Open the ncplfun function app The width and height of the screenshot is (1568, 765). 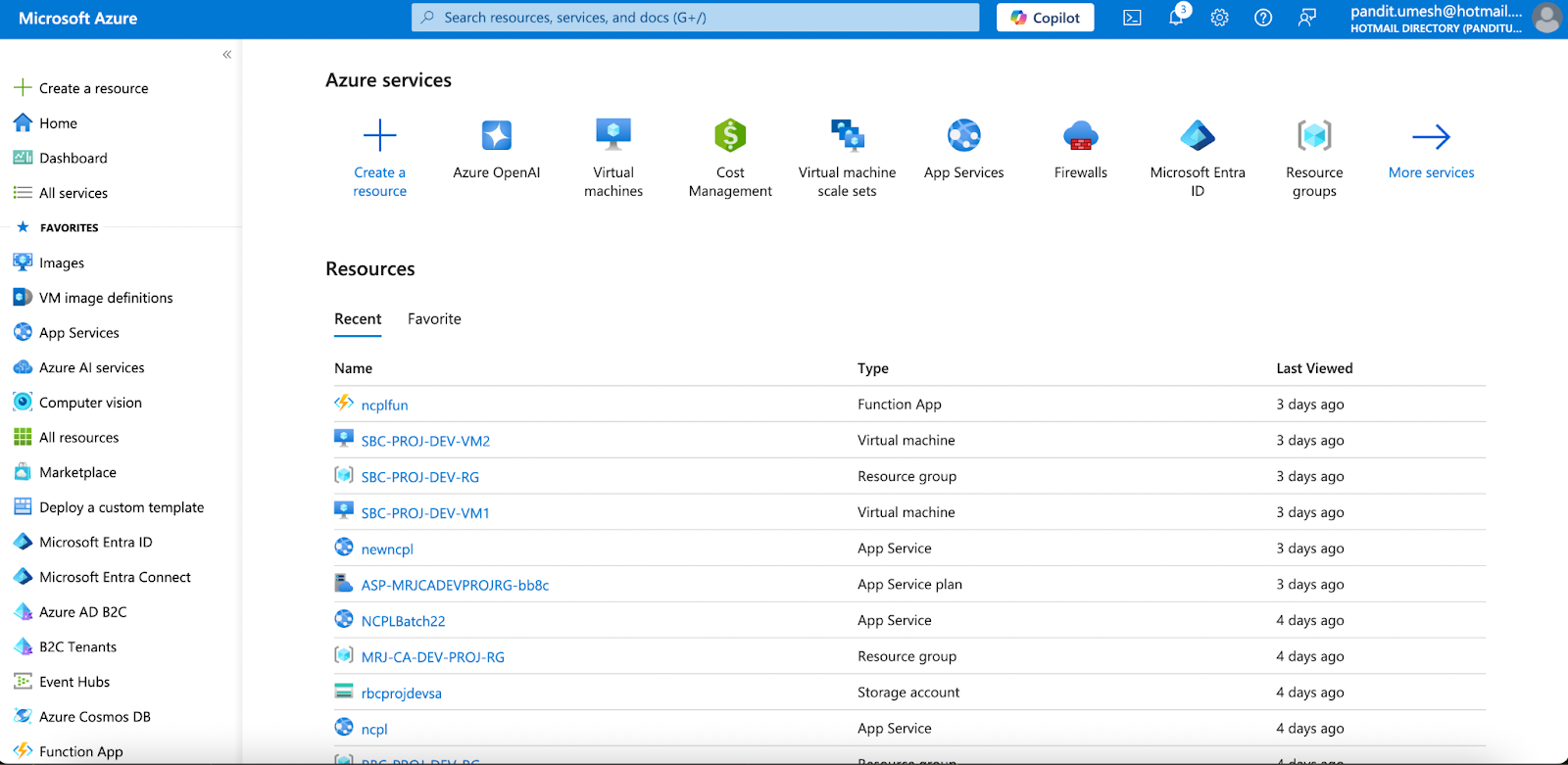click(384, 405)
